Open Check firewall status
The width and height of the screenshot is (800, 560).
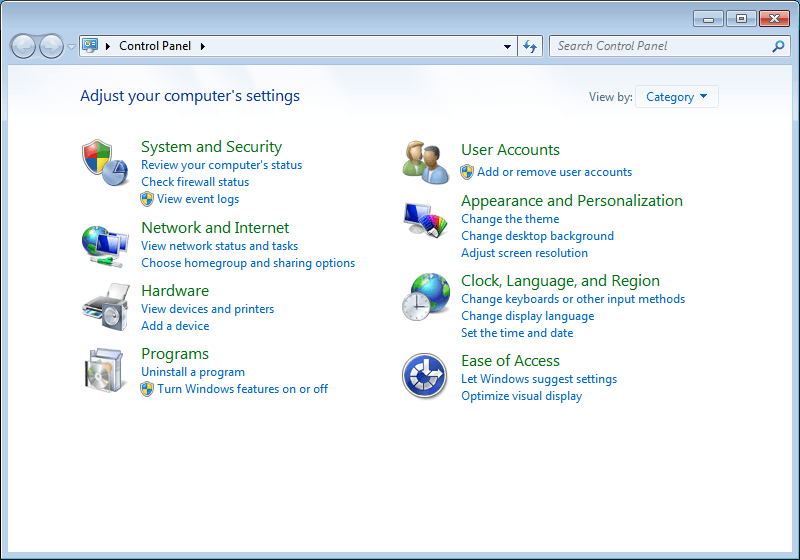195,182
